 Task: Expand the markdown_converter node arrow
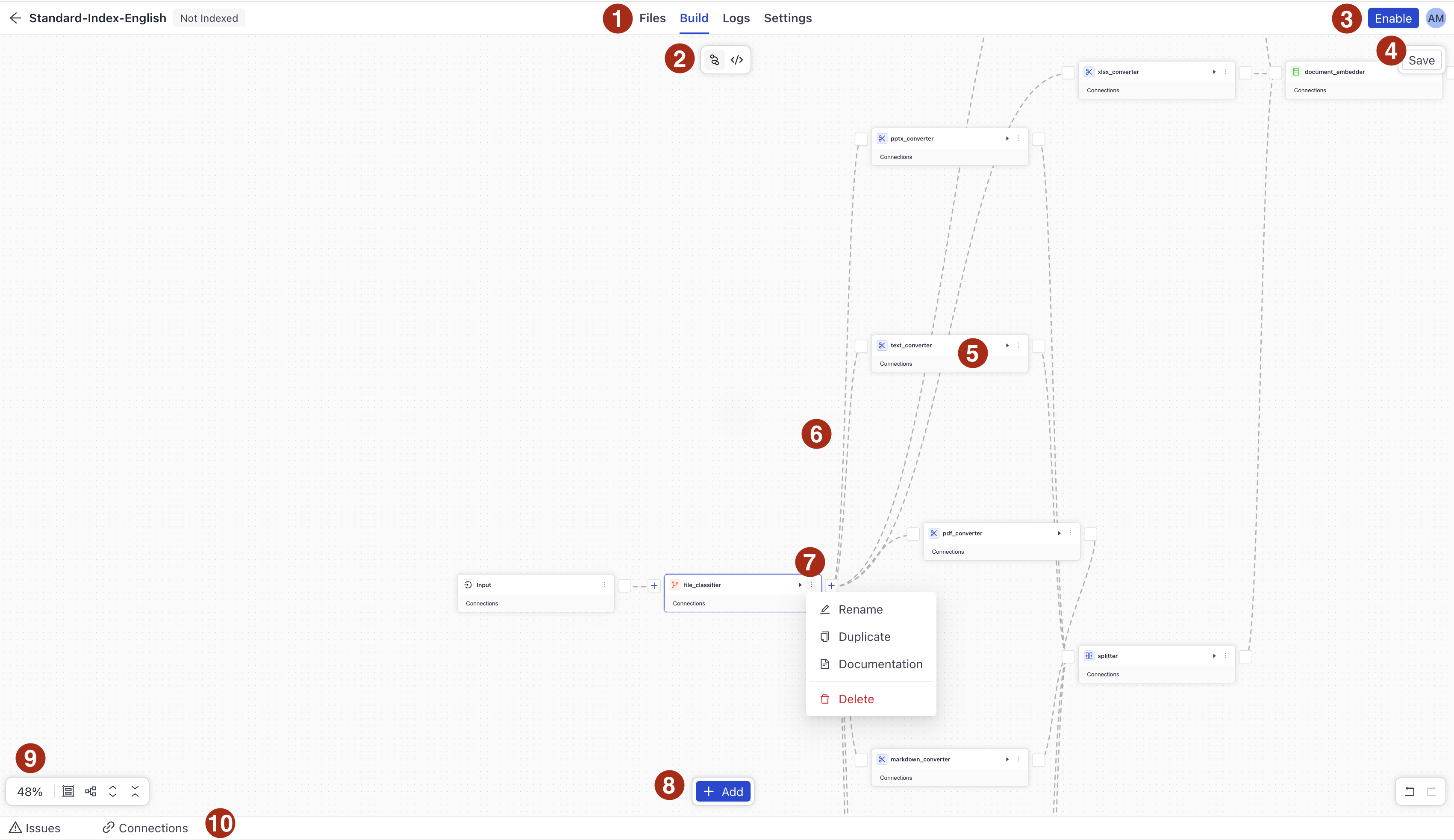point(1007,759)
